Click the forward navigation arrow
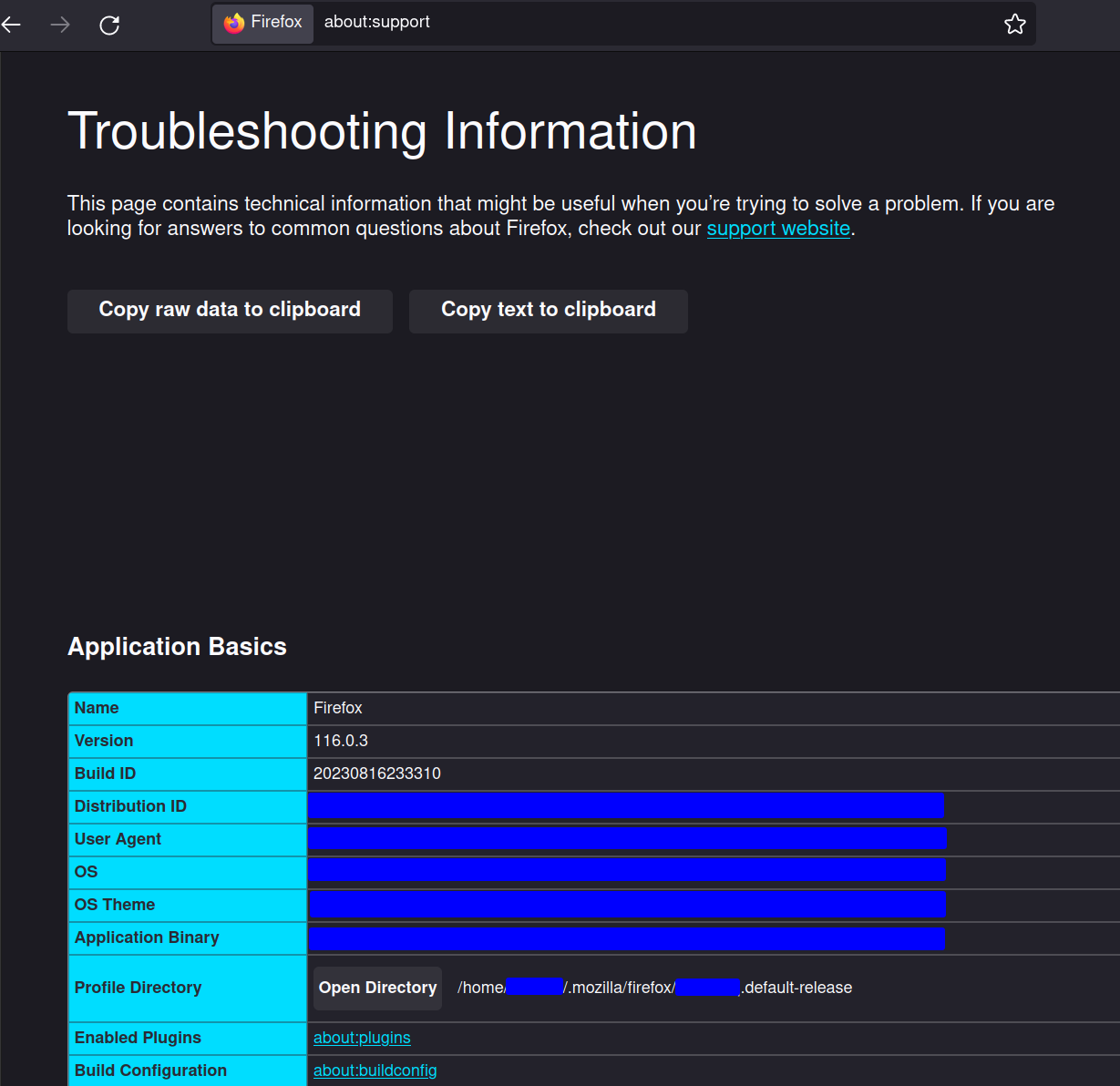Viewport: 1120px width, 1086px height. click(60, 25)
